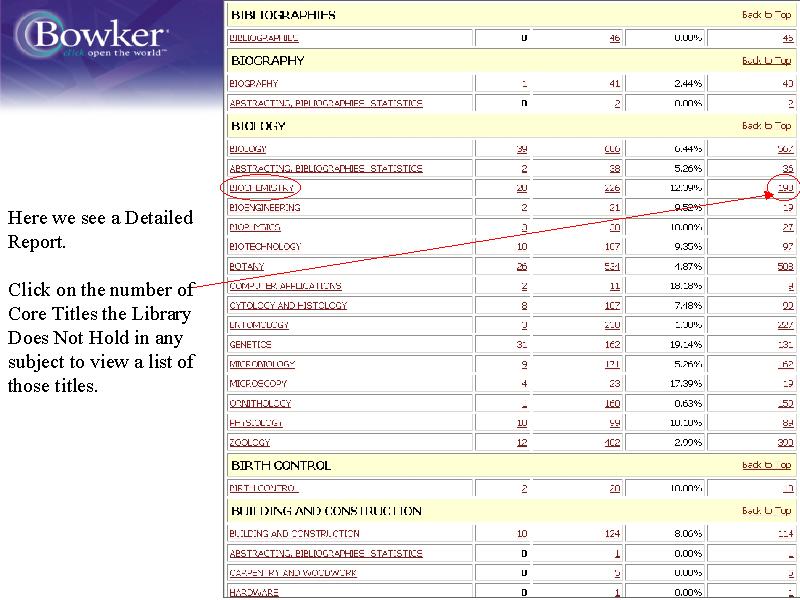Select the BIOGRAPHY subject row label
800x600 pixels.
click(x=254, y=83)
